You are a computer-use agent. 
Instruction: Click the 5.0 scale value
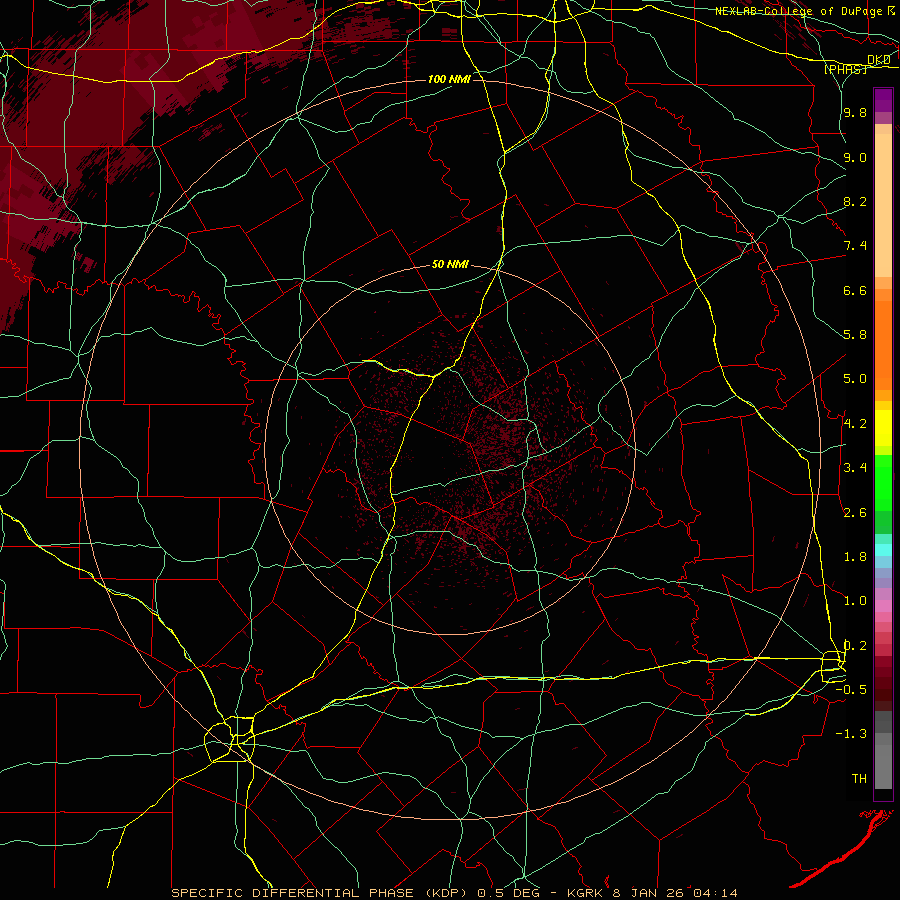click(855, 379)
